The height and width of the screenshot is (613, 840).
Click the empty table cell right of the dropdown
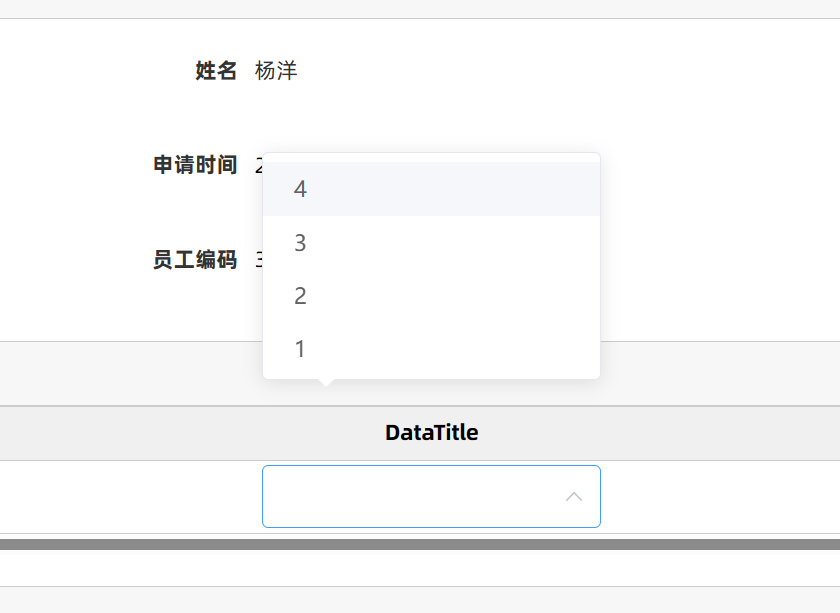[x=720, y=497]
